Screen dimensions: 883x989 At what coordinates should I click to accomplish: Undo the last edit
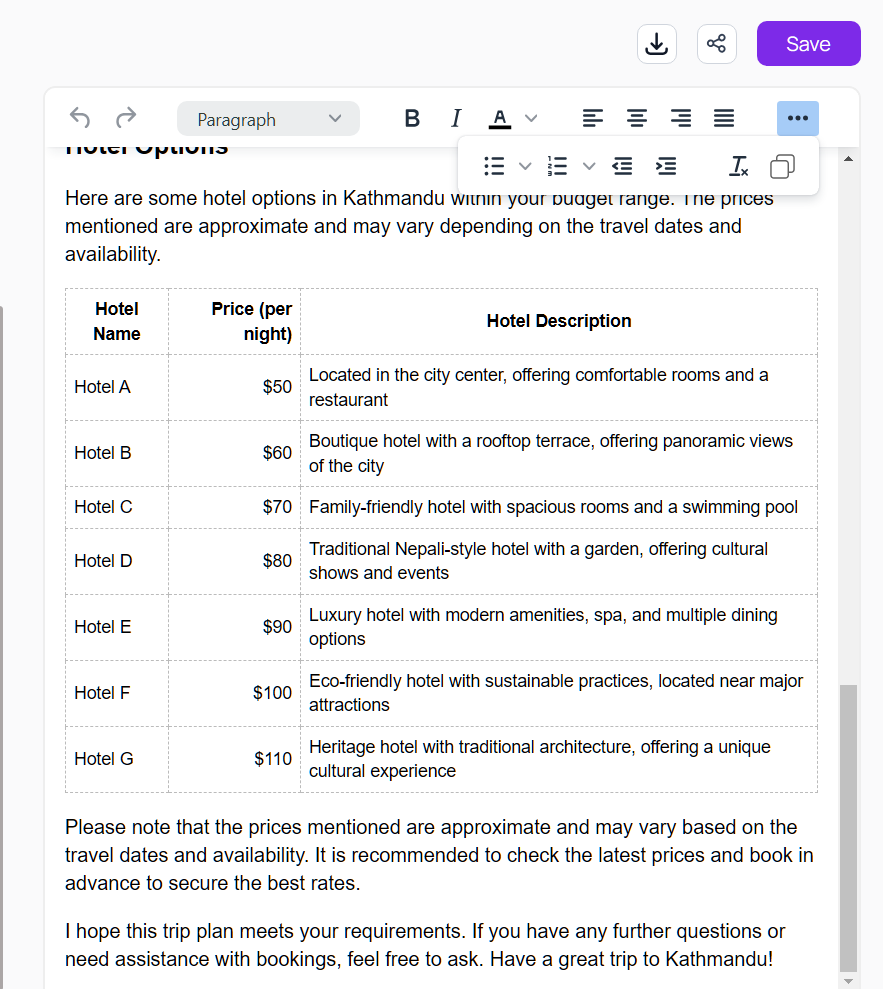(x=80, y=118)
